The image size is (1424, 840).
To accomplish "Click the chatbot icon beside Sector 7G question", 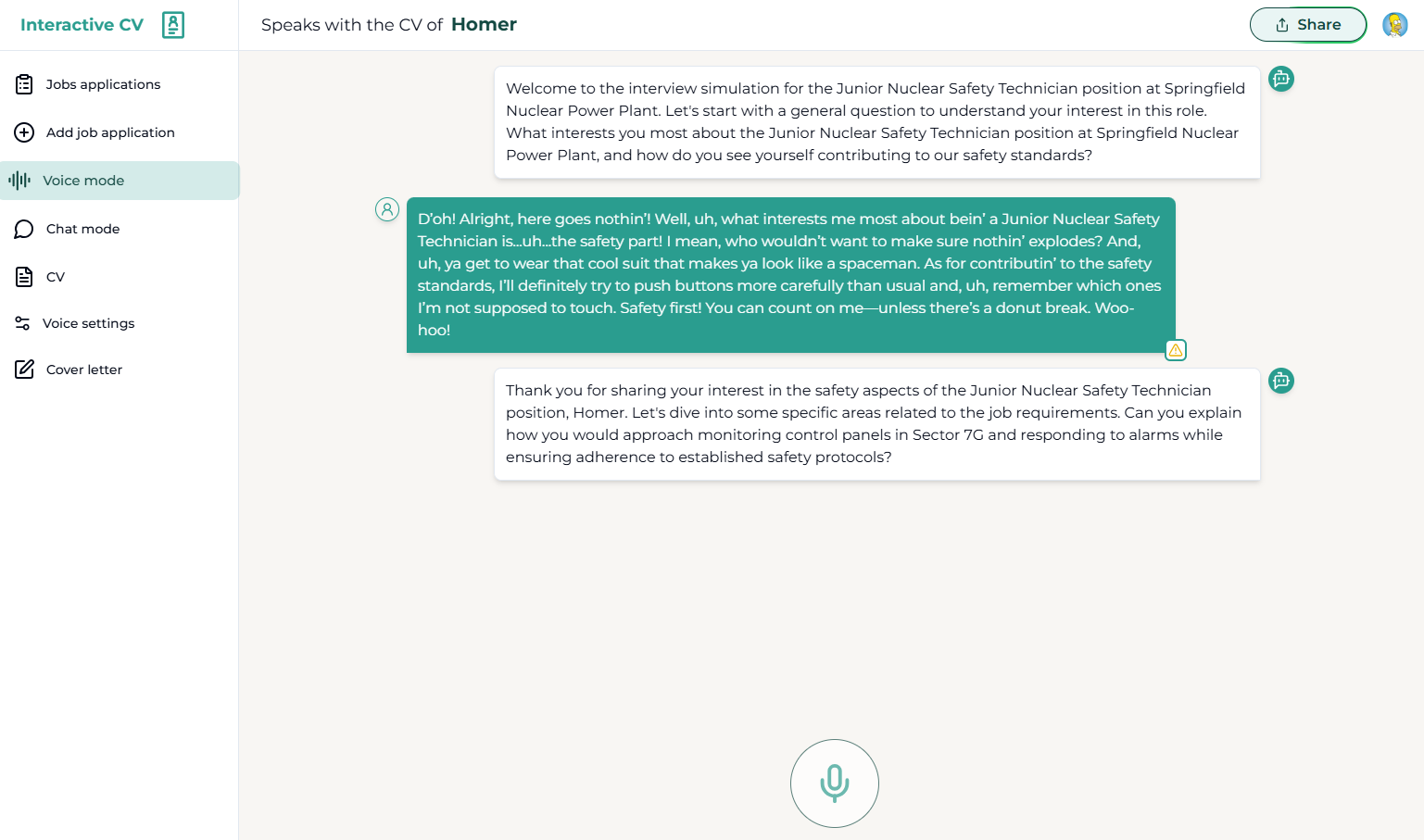I will (x=1281, y=381).
